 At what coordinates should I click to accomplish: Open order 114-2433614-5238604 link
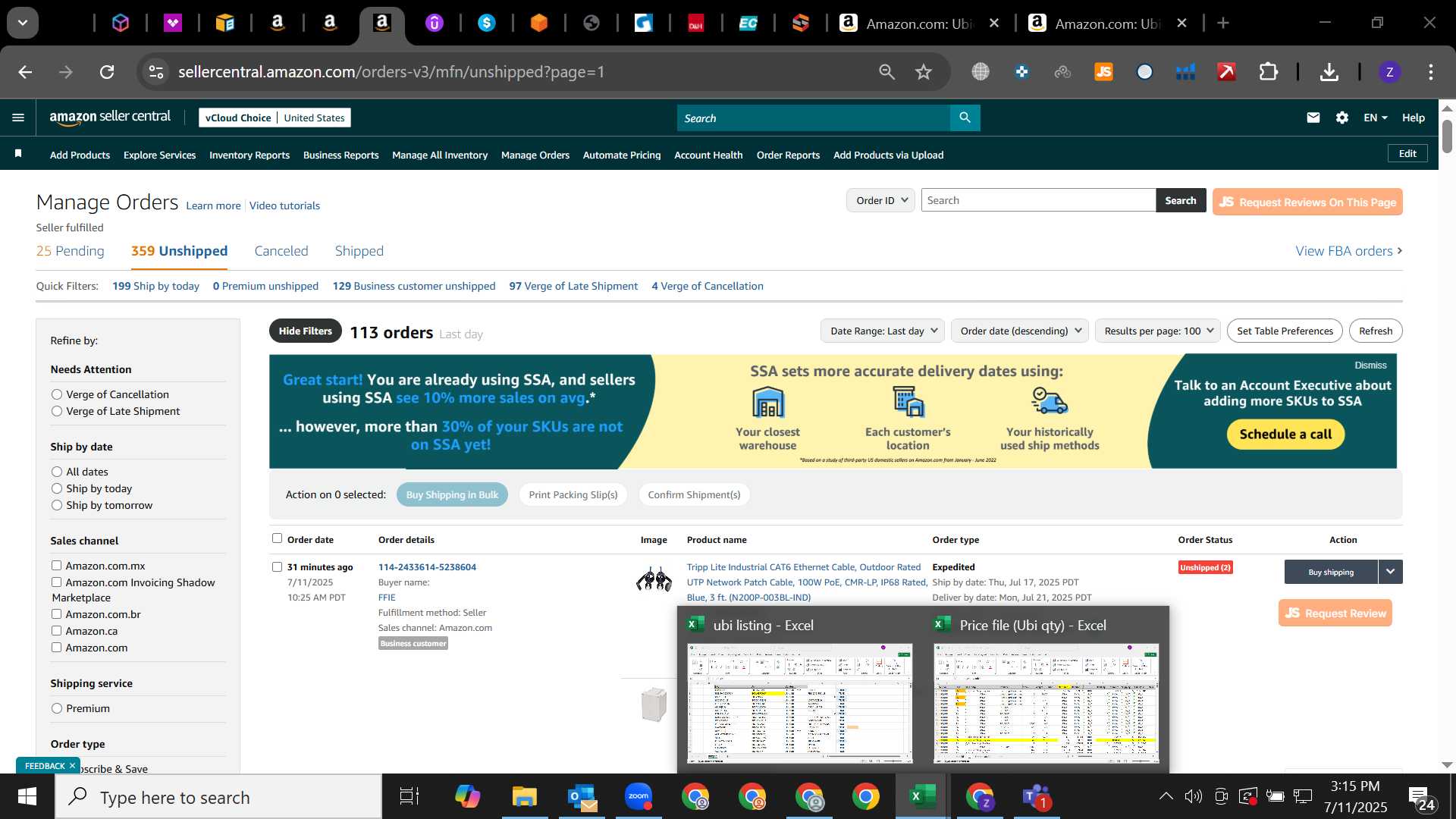pyautogui.click(x=427, y=567)
